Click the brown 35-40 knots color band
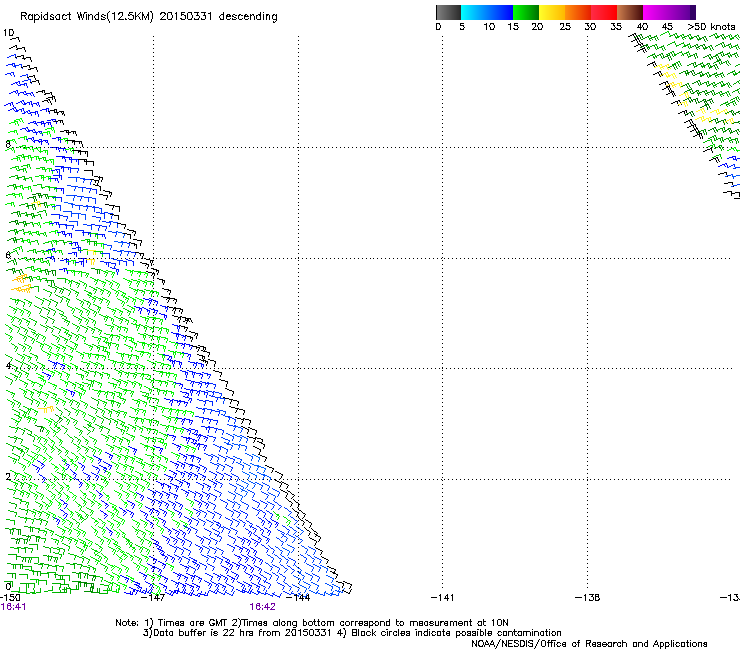Screen dimensions: 740x650 630,12
